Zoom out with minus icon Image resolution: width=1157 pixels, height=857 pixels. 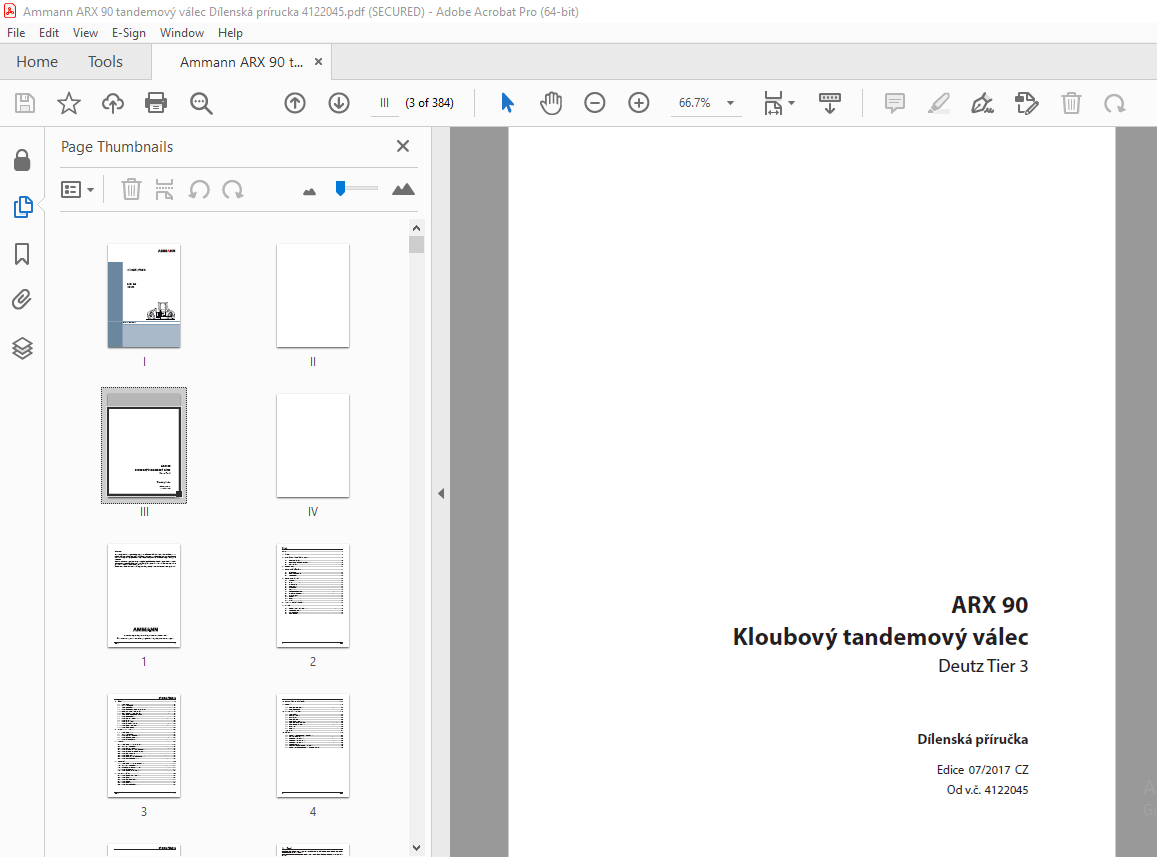point(595,103)
